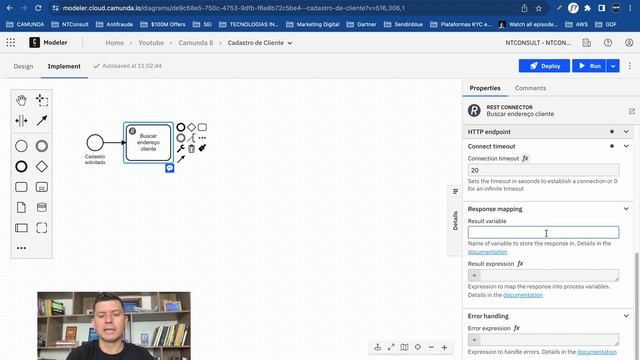Screen dimensions: 640x360
Task: Create an end event from palette
Action: coord(21,167)
